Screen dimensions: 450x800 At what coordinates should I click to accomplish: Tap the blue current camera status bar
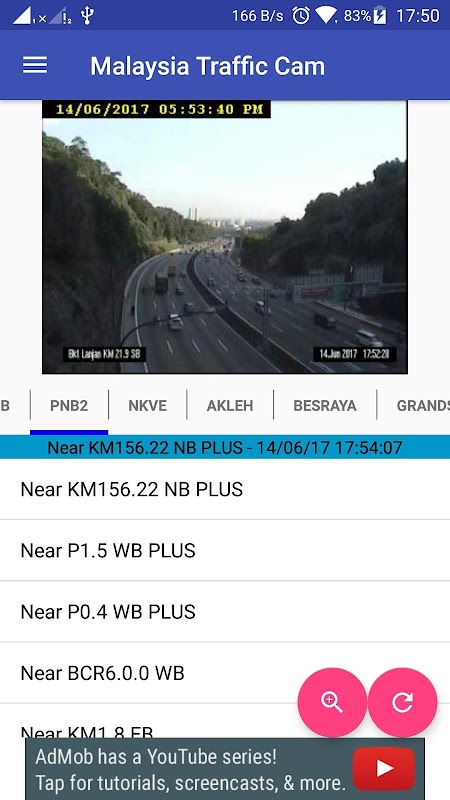click(x=225, y=447)
